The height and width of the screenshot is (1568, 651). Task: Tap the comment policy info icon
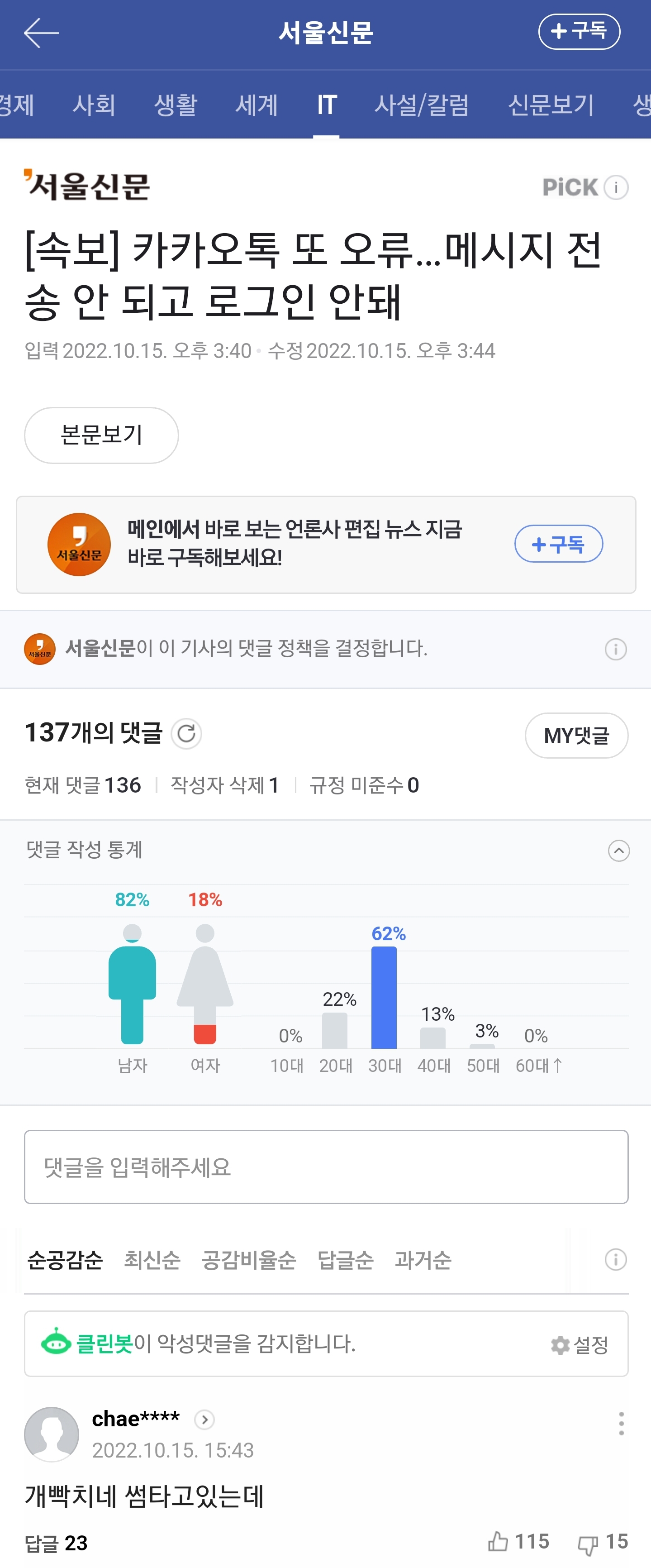coord(616,649)
